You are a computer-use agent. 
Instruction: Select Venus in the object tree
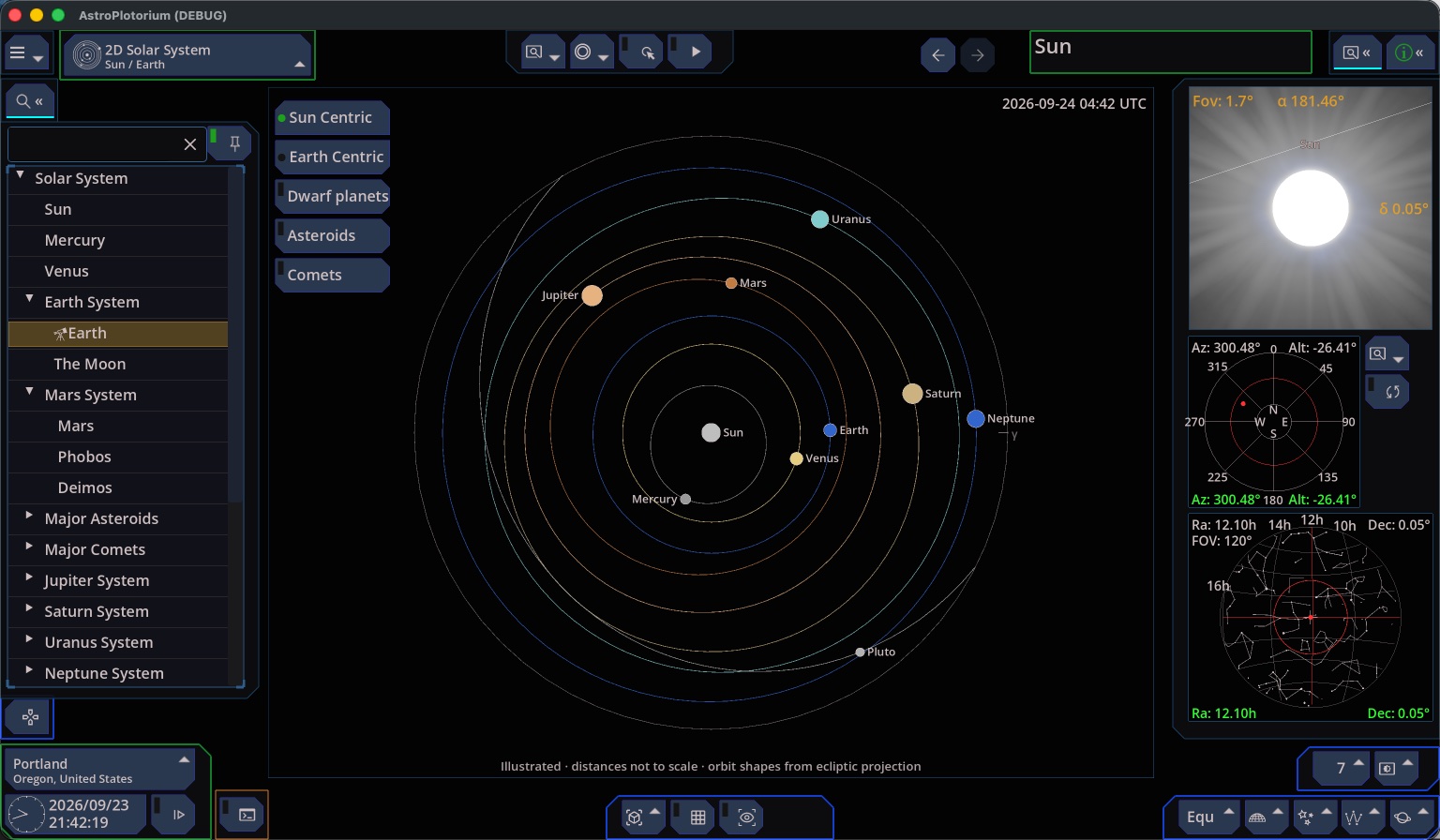click(x=117, y=272)
